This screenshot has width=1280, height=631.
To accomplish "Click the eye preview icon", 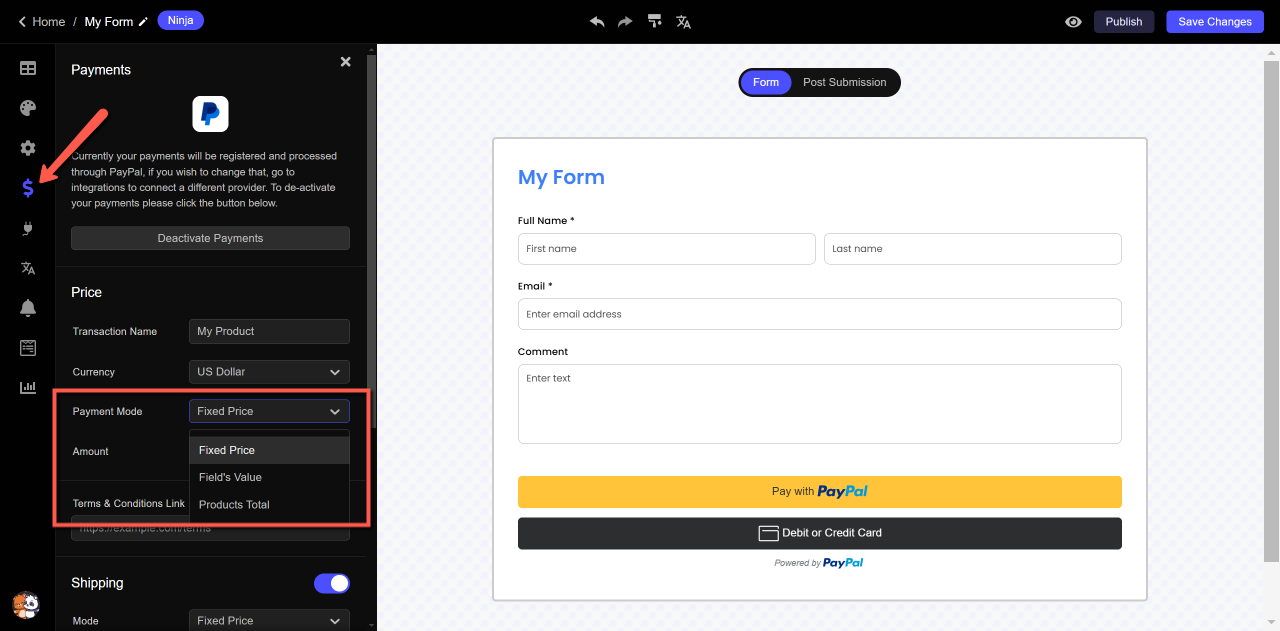I will [1073, 22].
